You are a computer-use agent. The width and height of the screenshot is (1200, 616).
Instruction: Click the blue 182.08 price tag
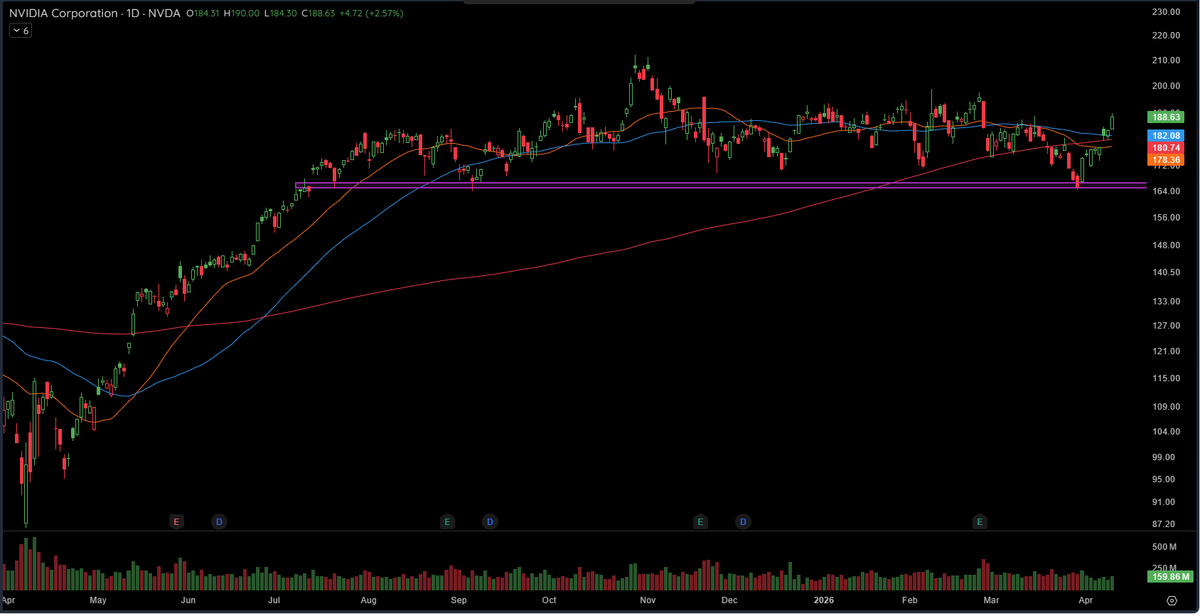(x=1167, y=135)
